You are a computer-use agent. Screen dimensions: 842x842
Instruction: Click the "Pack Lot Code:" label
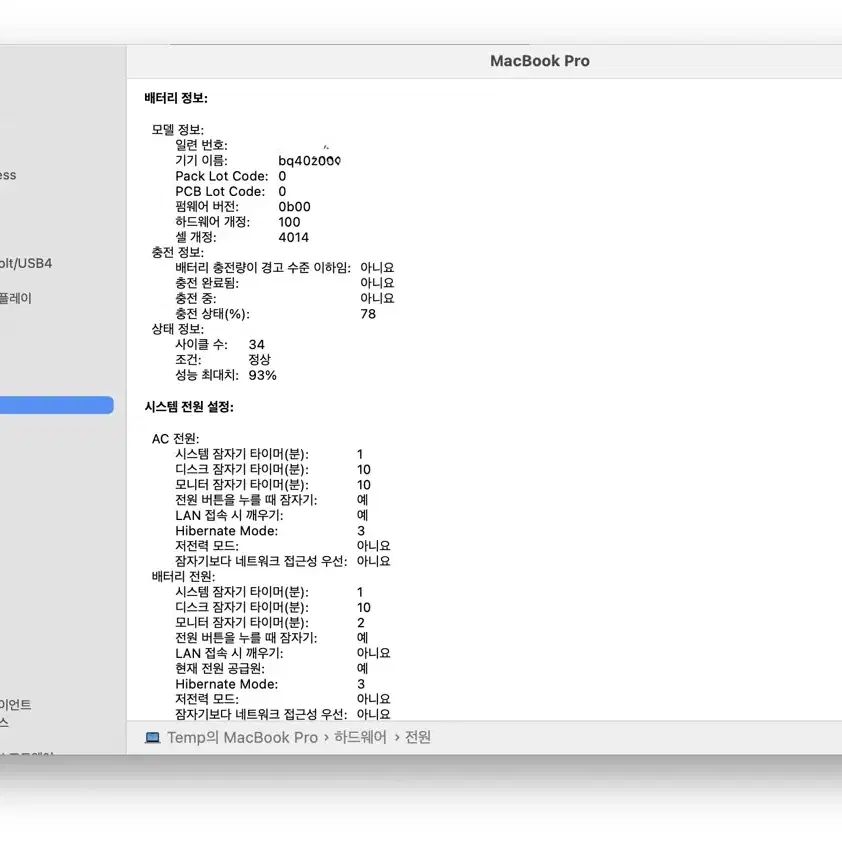pyautogui.click(x=222, y=176)
